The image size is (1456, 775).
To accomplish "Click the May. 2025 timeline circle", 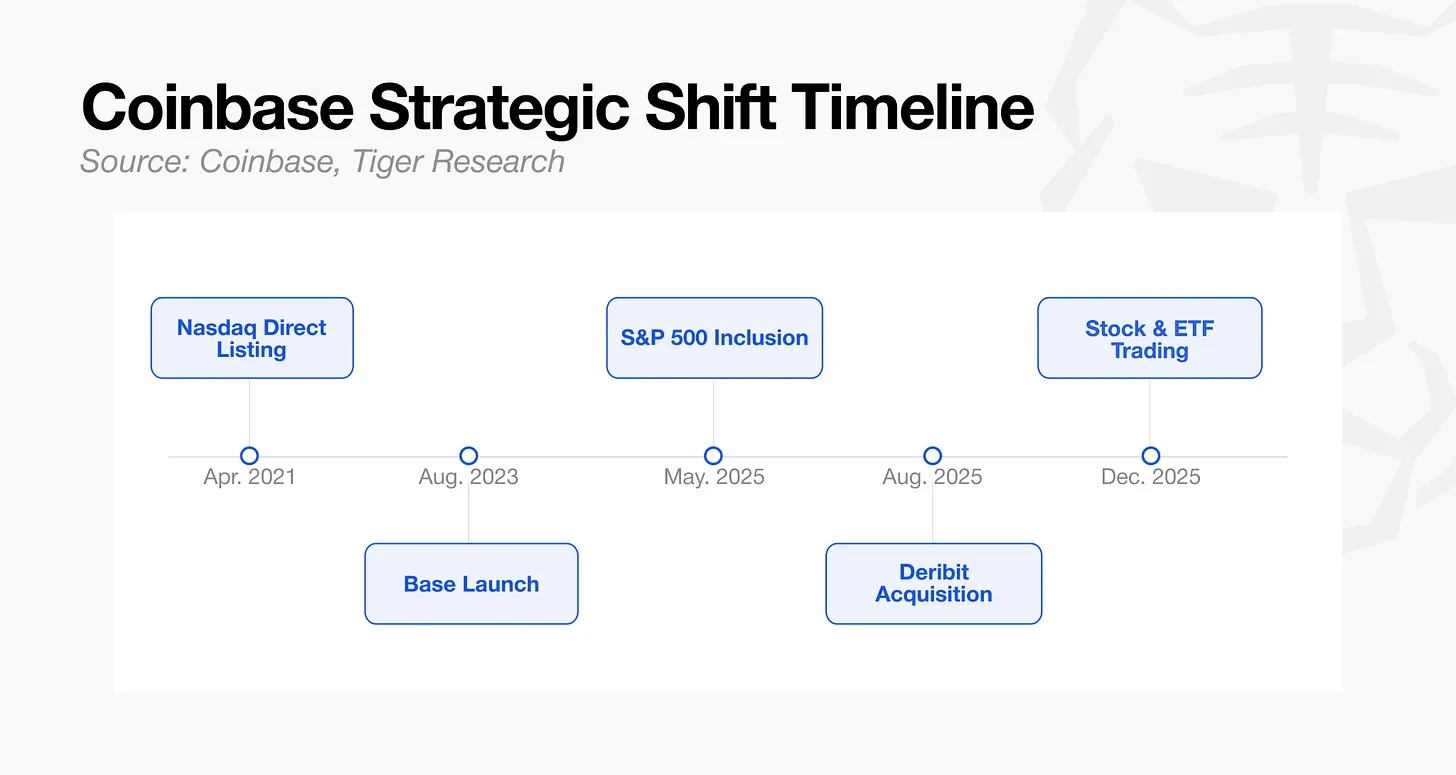I will (713, 456).
